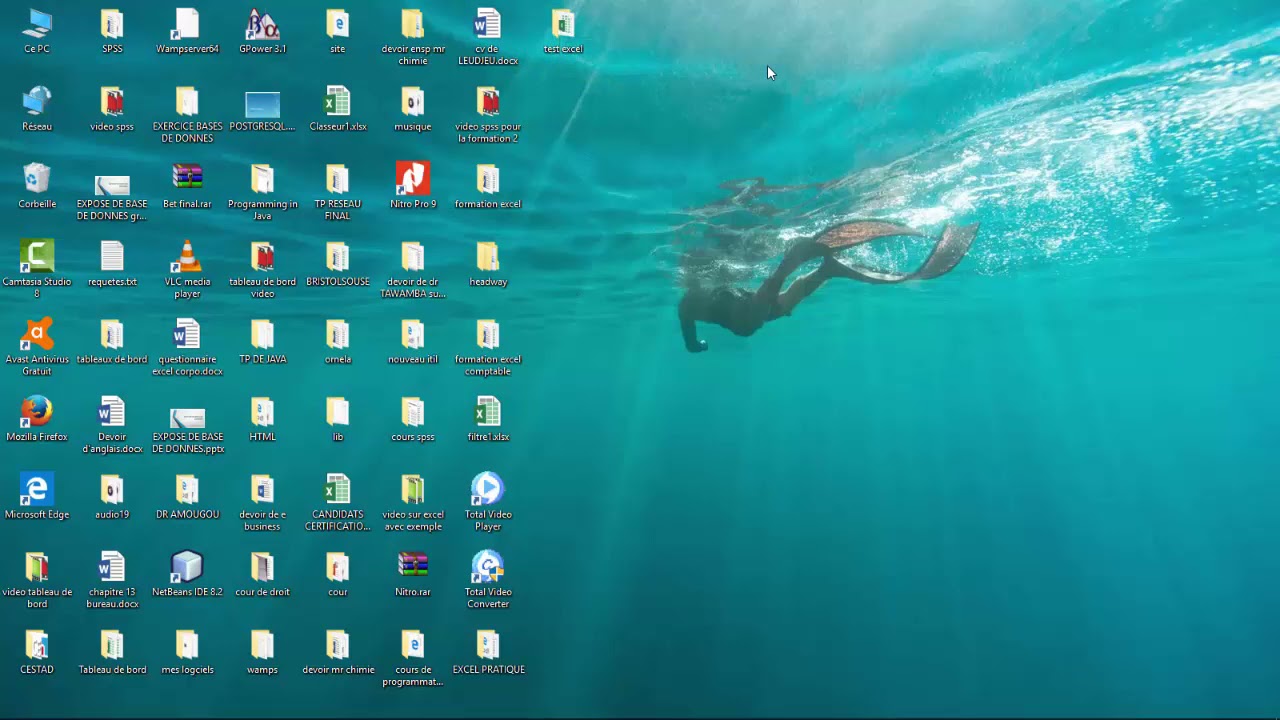Select cv de LEUDJEU.docx document
1280x720 pixels.
pyautogui.click(x=488, y=37)
